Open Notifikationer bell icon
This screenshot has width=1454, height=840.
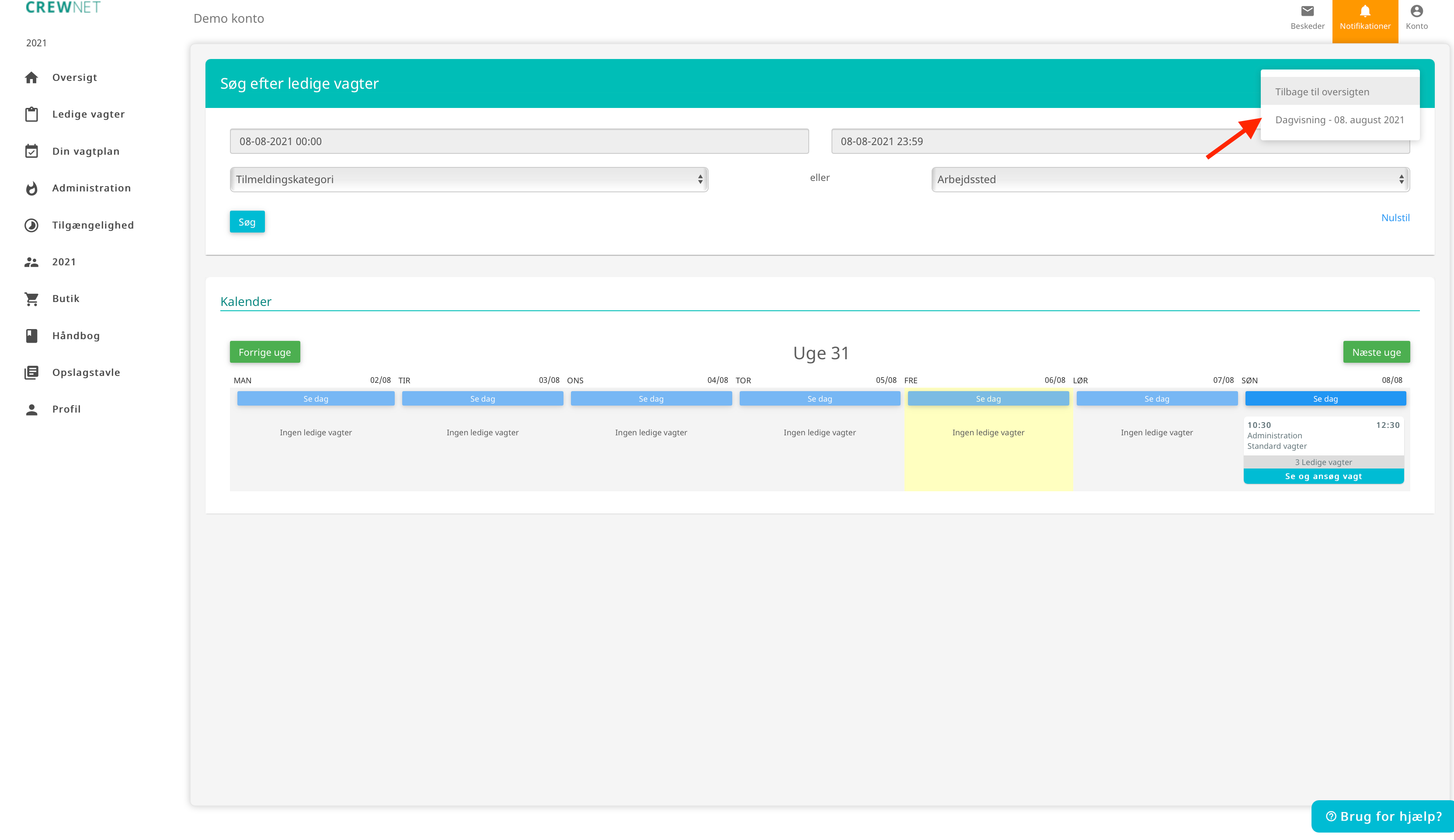tap(1365, 11)
